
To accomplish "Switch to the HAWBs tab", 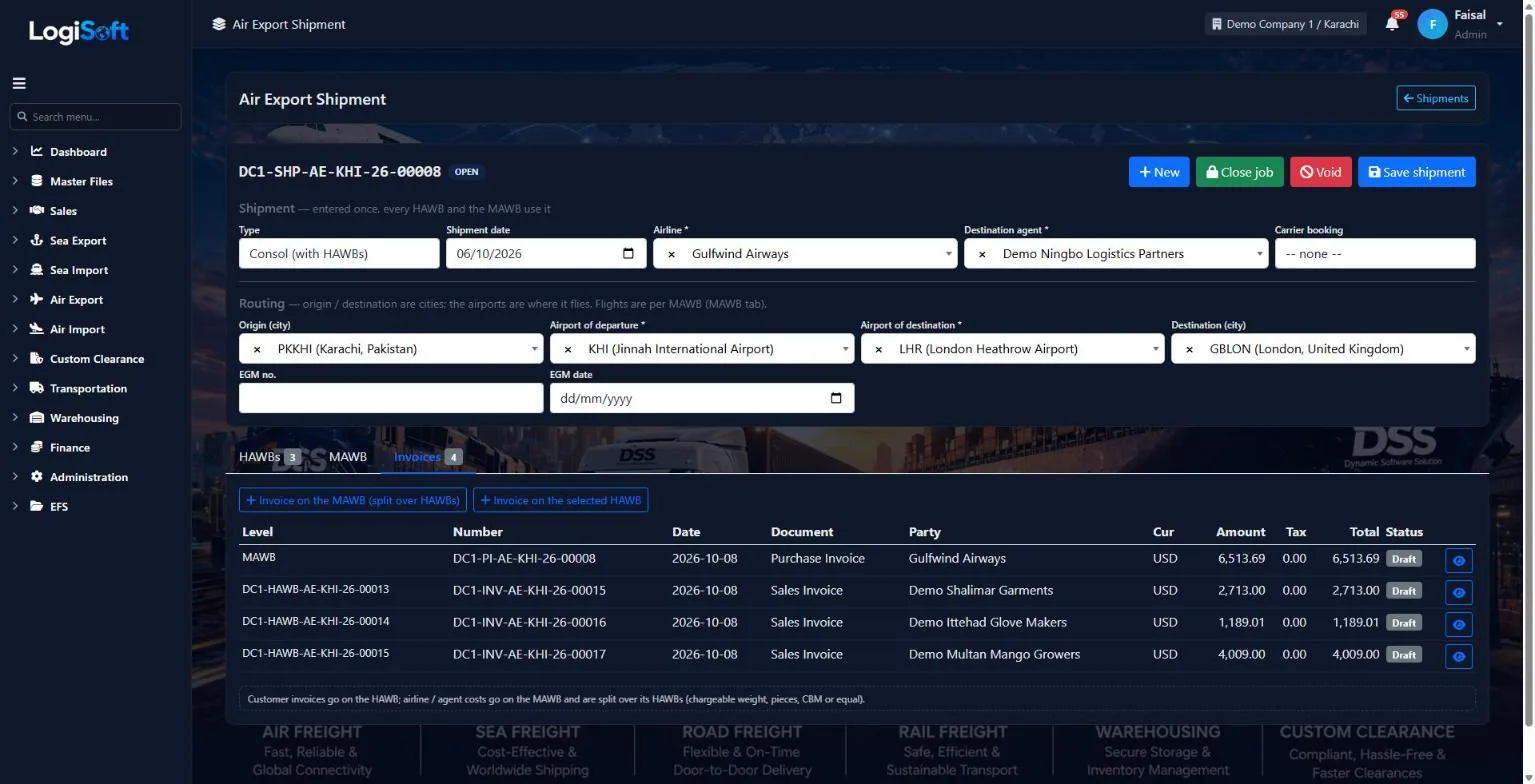I will click(269, 457).
